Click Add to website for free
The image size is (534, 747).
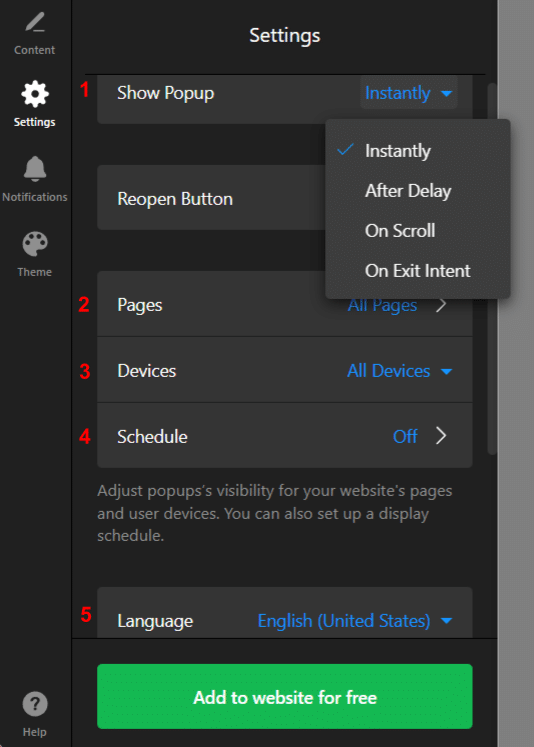tap(285, 697)
